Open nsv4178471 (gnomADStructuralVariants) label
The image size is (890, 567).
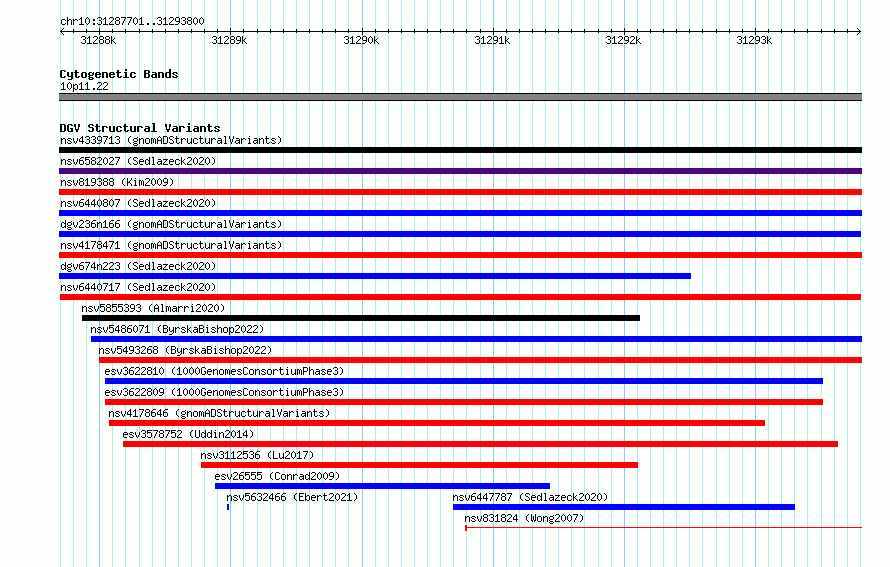[x=171, y=245]
